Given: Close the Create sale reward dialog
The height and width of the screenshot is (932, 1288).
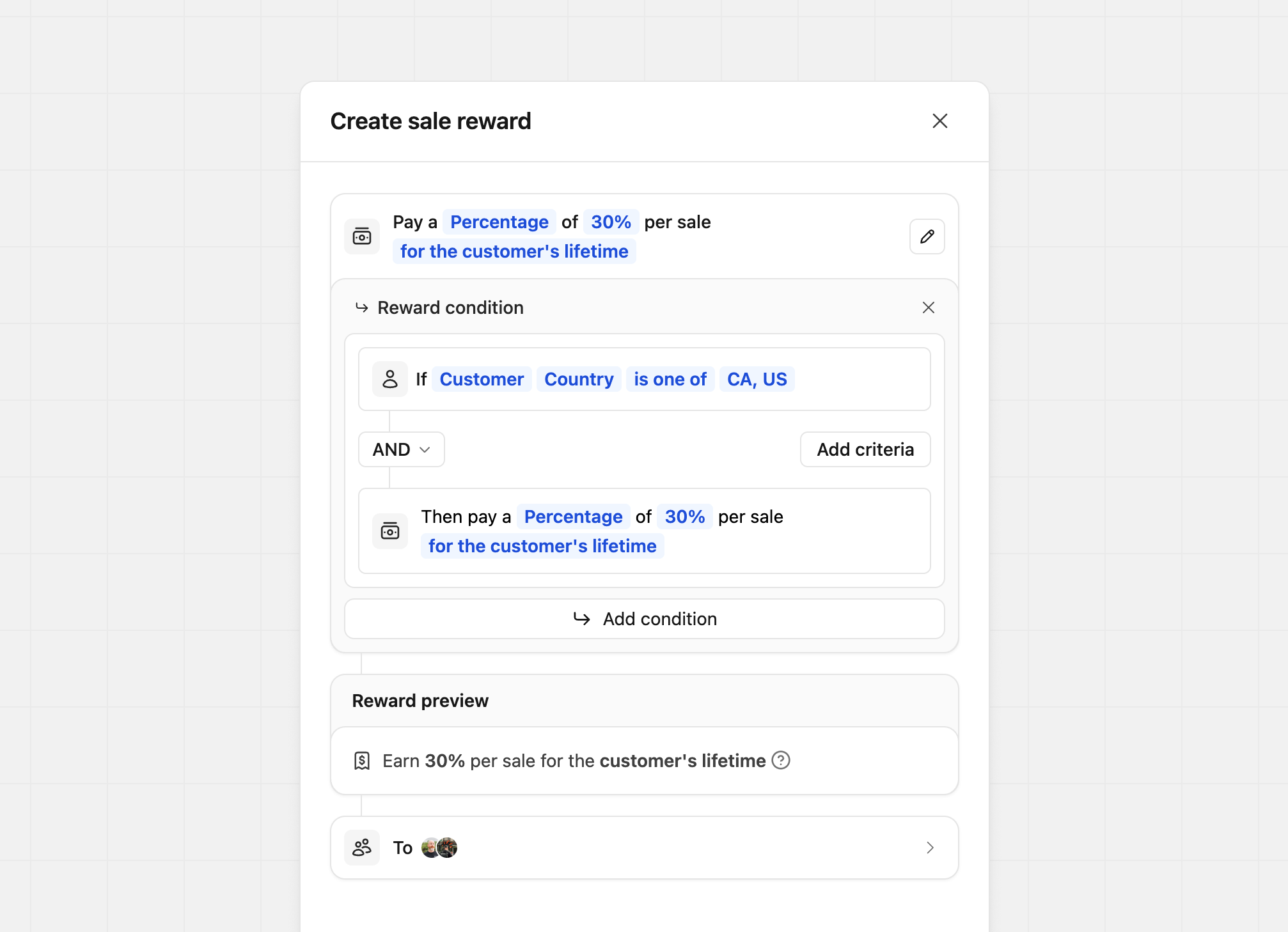Looking at the screenshot, I should coord(939,121).
